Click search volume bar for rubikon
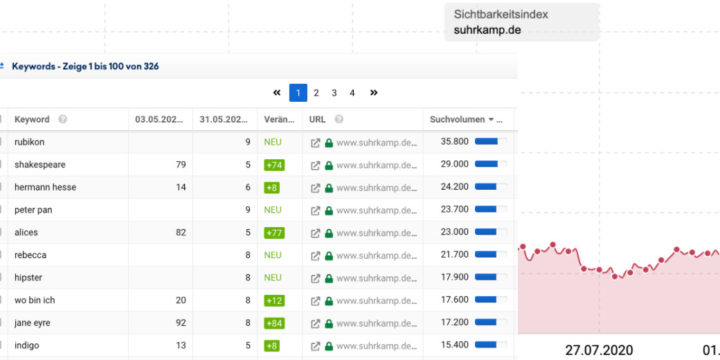This screenshot has width=720, height=360. click(491, 141)
